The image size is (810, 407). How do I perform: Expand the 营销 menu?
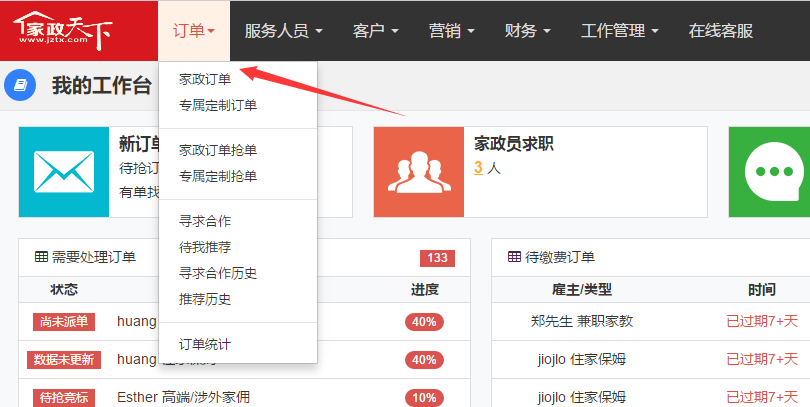coord(451,31)
